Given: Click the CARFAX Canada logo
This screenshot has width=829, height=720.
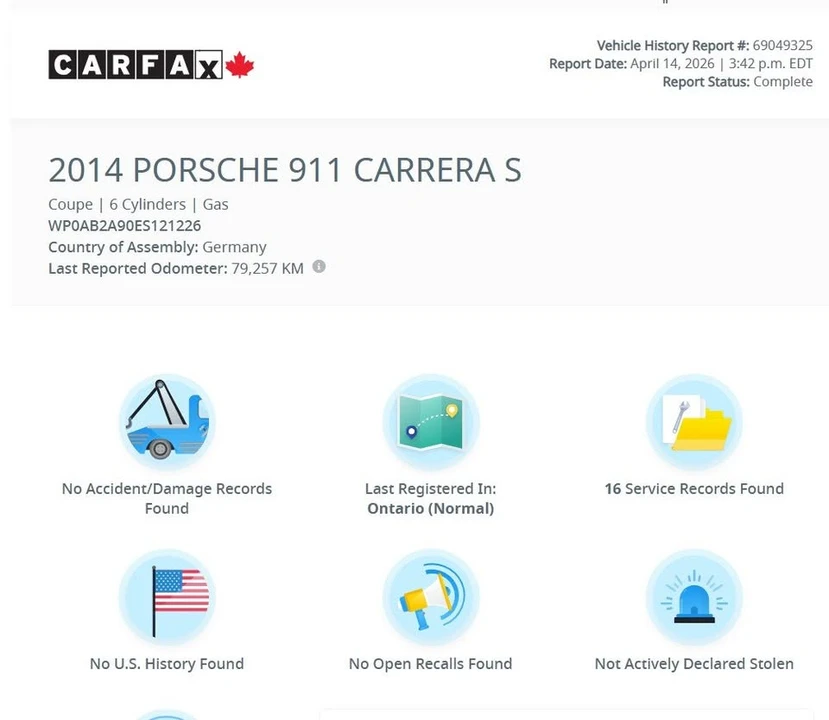Looking at the screenshot, I should (x=151, y=64).
